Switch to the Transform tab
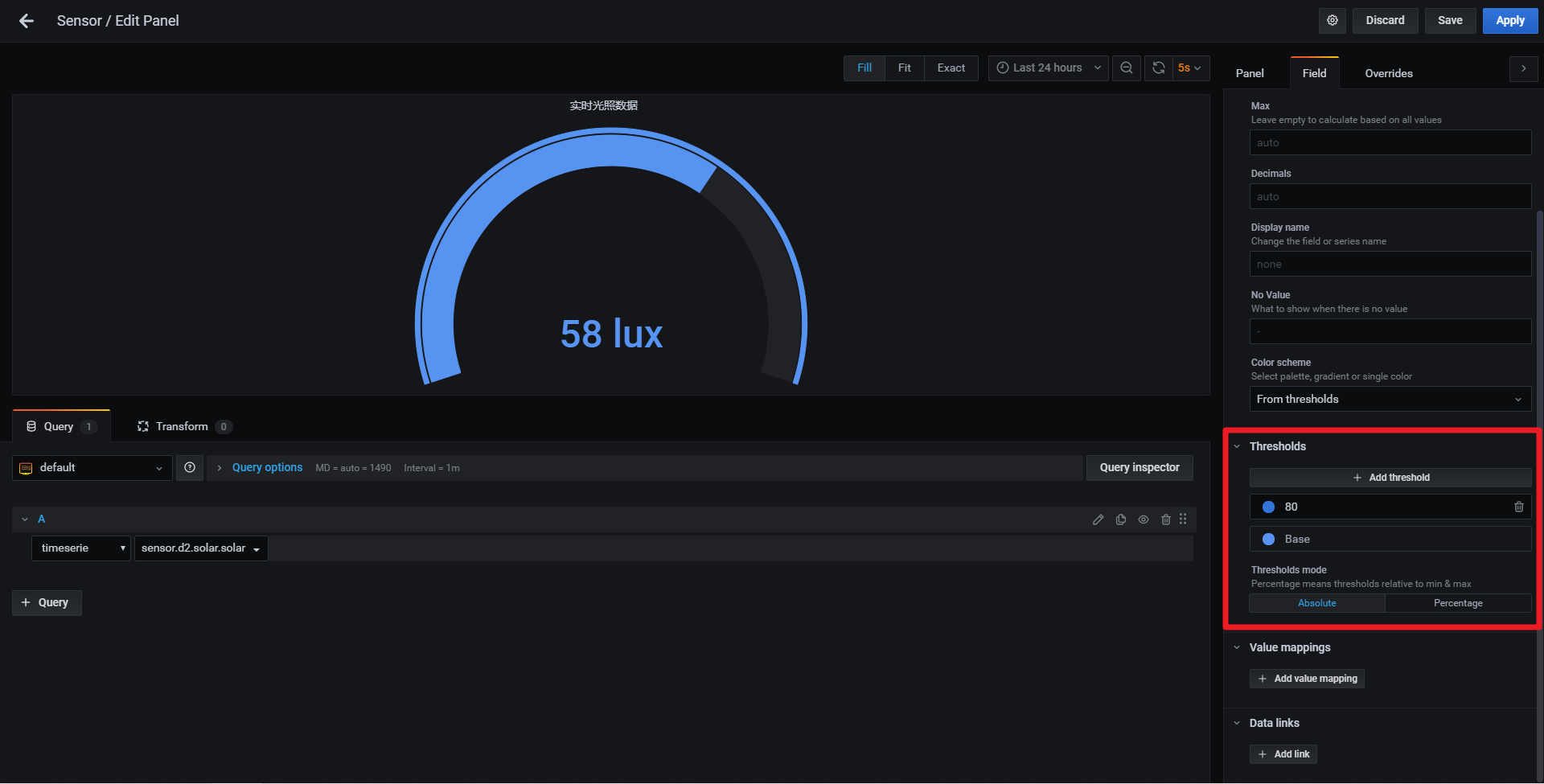The height and width of the screenshot is (784, 1544). pos(182,426)
